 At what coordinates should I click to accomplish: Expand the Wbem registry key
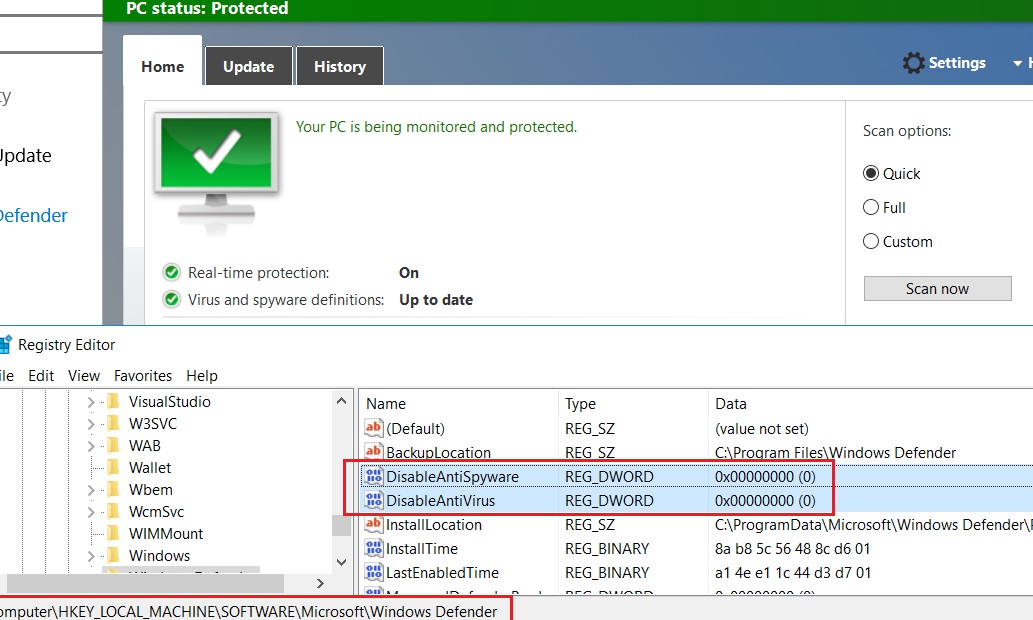pyautogui.click(x=91, y=490)
